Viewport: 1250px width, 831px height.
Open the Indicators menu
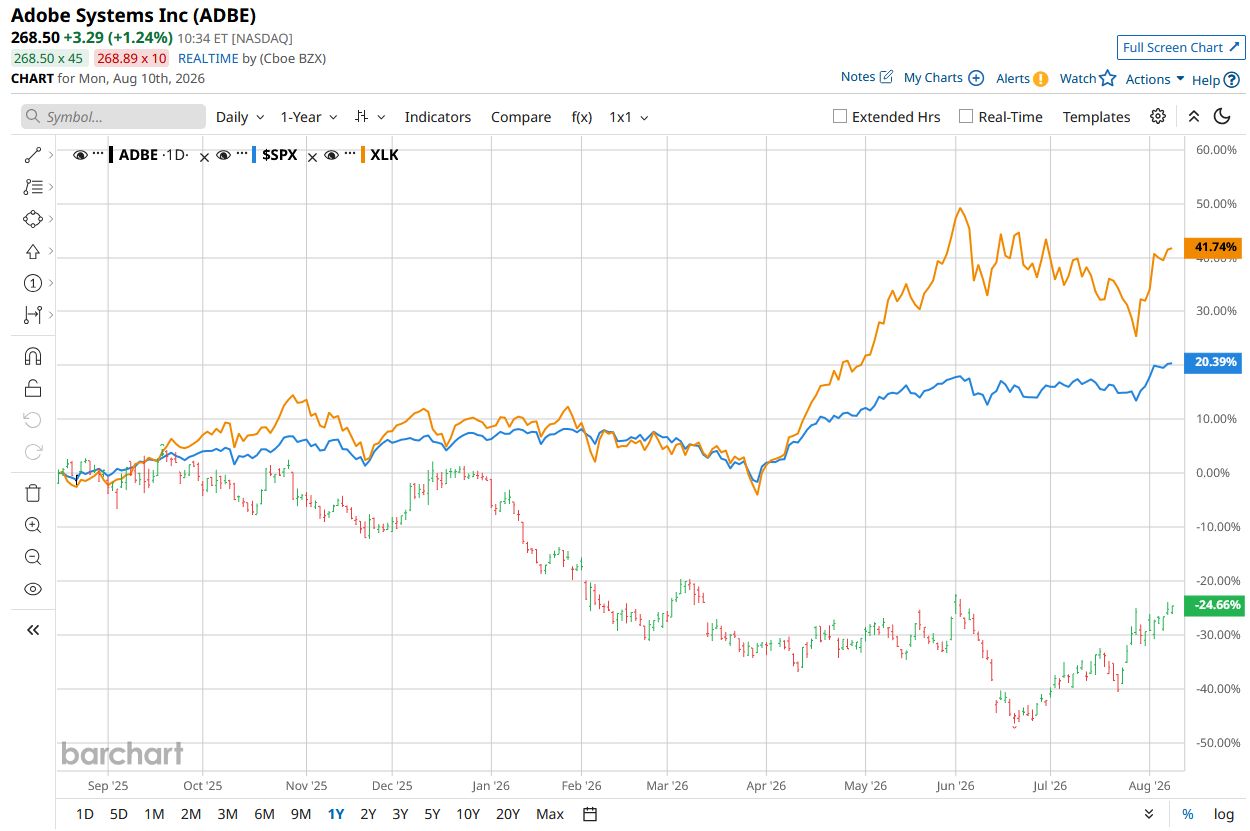[x=438, y=117]
